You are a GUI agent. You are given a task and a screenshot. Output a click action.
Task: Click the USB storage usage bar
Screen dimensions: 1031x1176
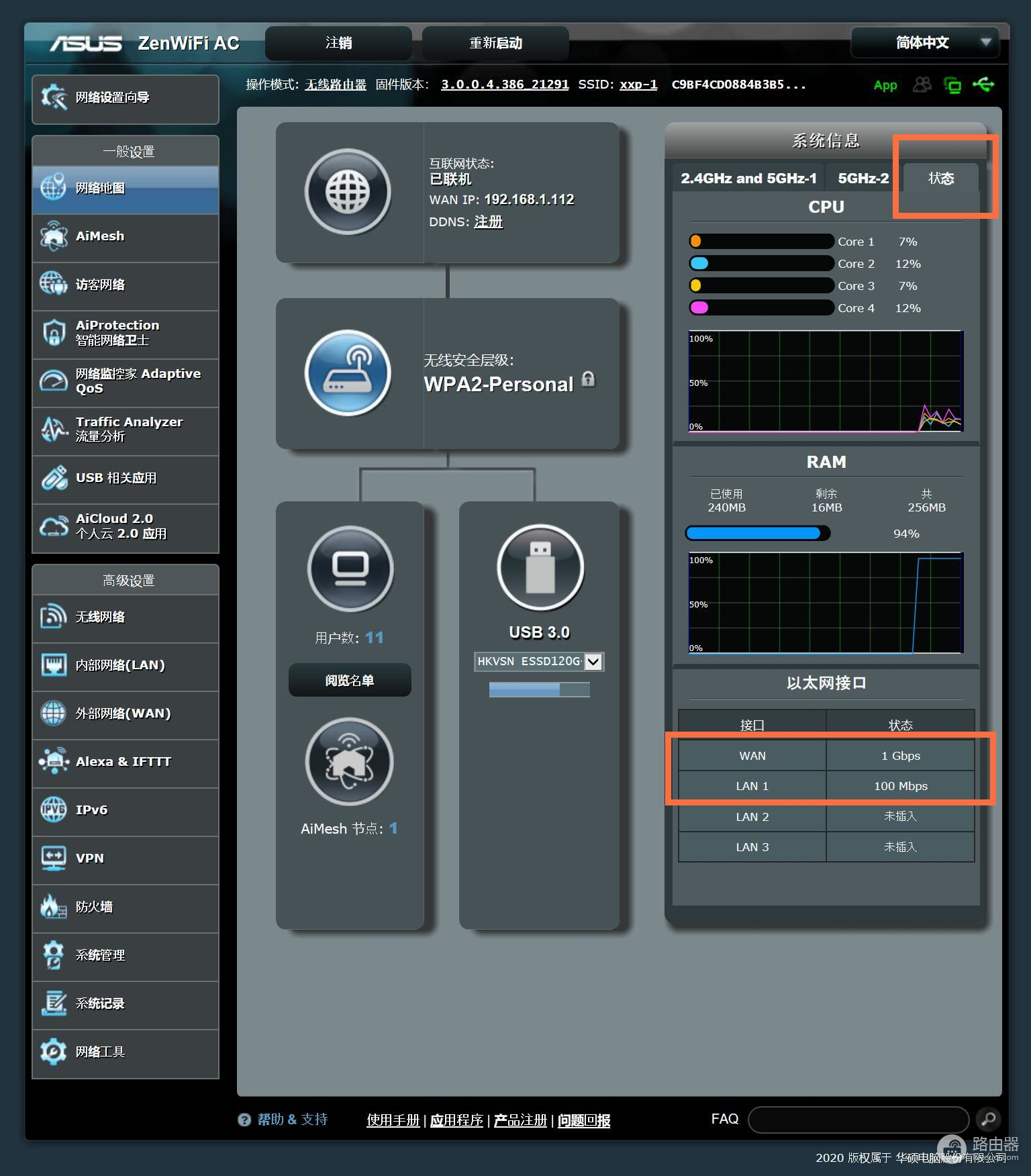539,690
